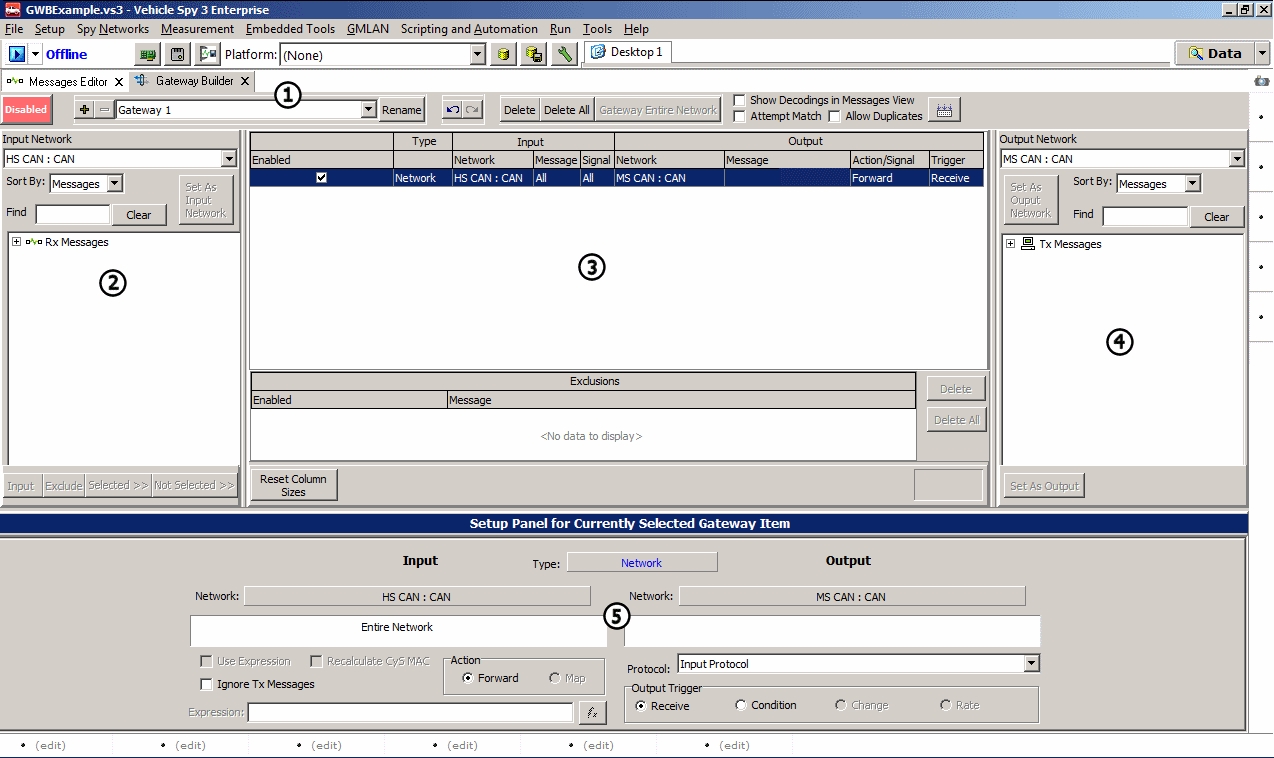Click Reset Column Sizes button
This screenshot has height=758, width=1274.
(293, 485)
